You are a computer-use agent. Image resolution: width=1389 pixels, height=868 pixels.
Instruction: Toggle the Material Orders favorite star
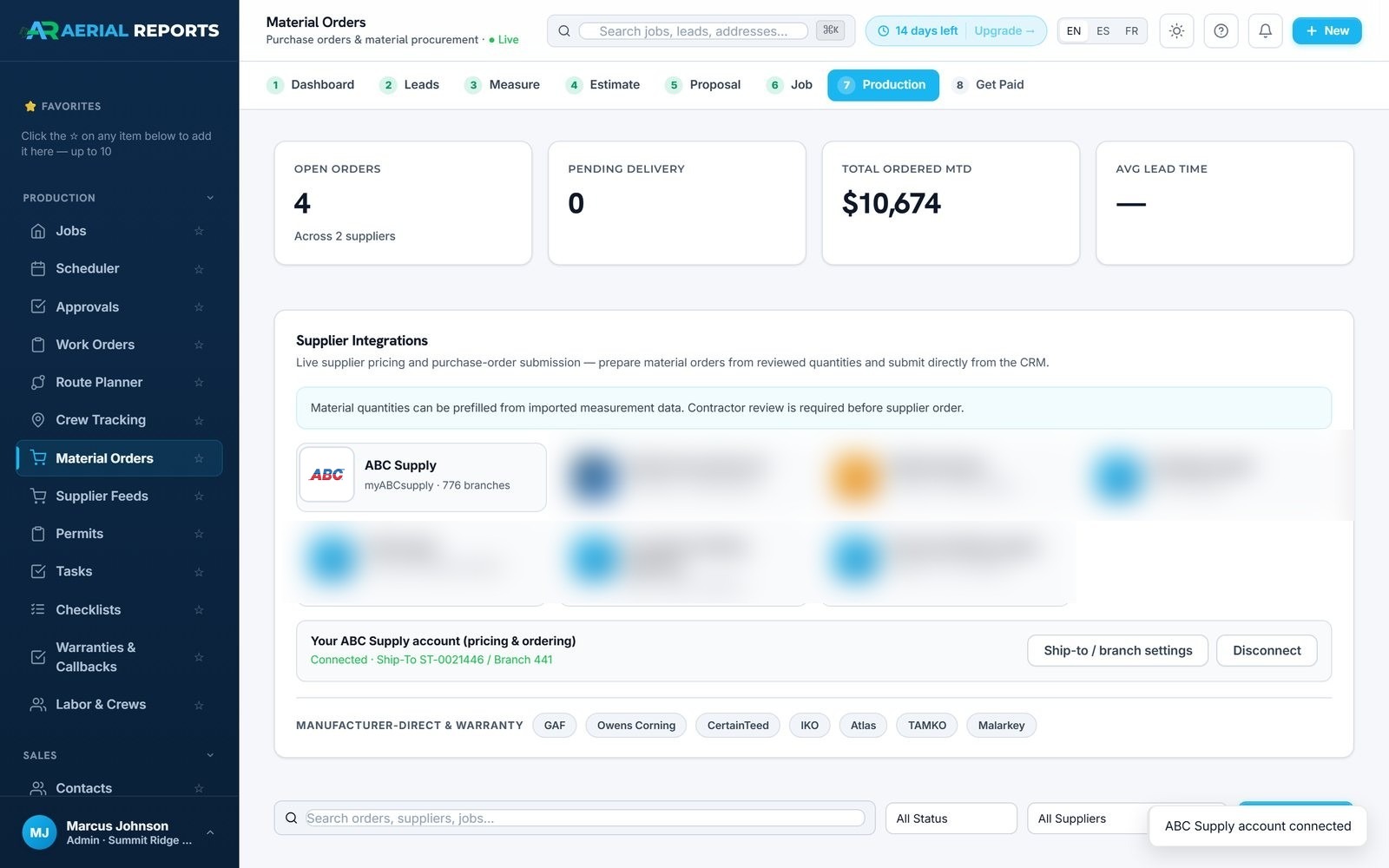point(199,458)
